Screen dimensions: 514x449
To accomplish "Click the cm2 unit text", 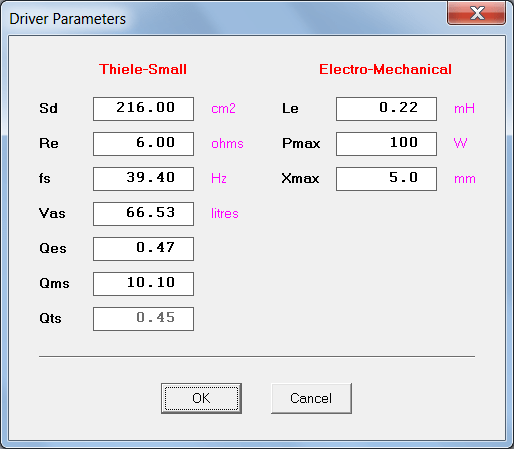I will (x=224, y=108).
